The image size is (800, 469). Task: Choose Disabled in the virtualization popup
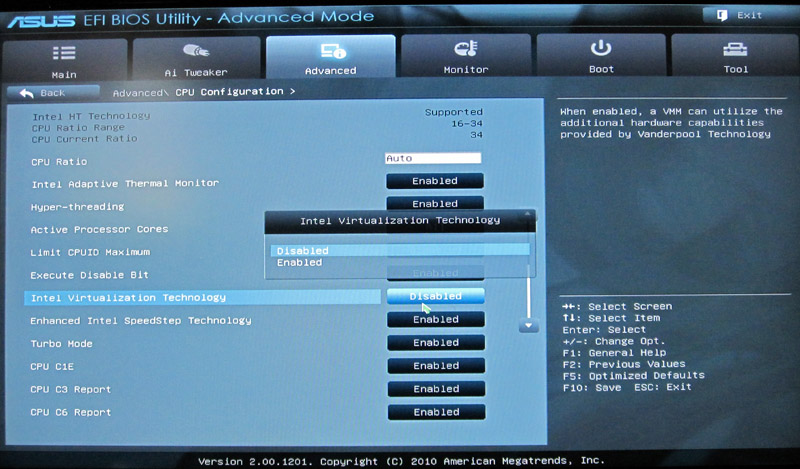[399, 251]
